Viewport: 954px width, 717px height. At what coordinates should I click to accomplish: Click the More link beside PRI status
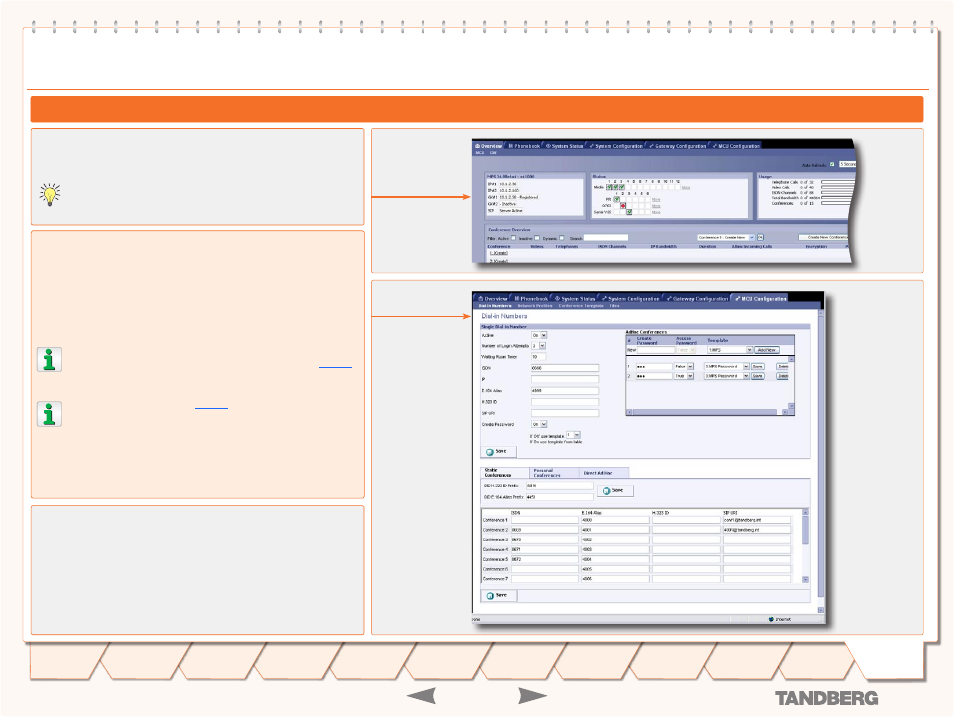click(x=656, y=200)
